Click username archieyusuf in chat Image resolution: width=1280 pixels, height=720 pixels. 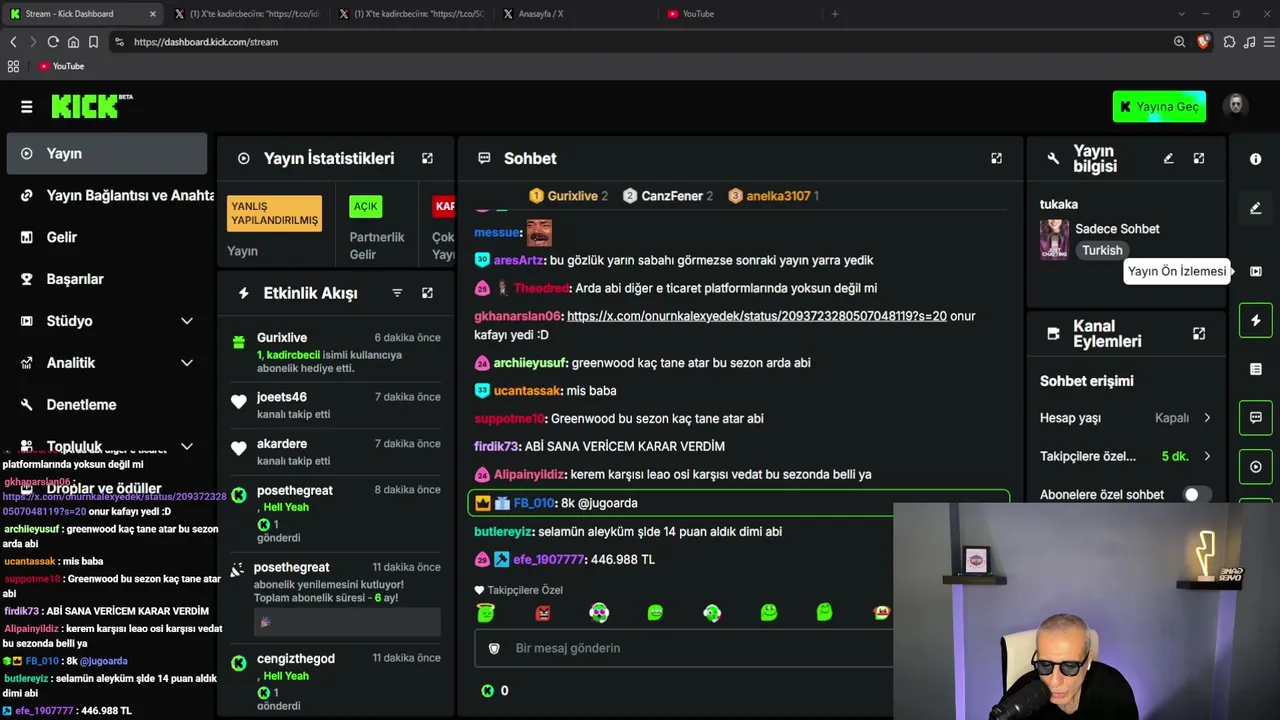click(x=530, y=363)
